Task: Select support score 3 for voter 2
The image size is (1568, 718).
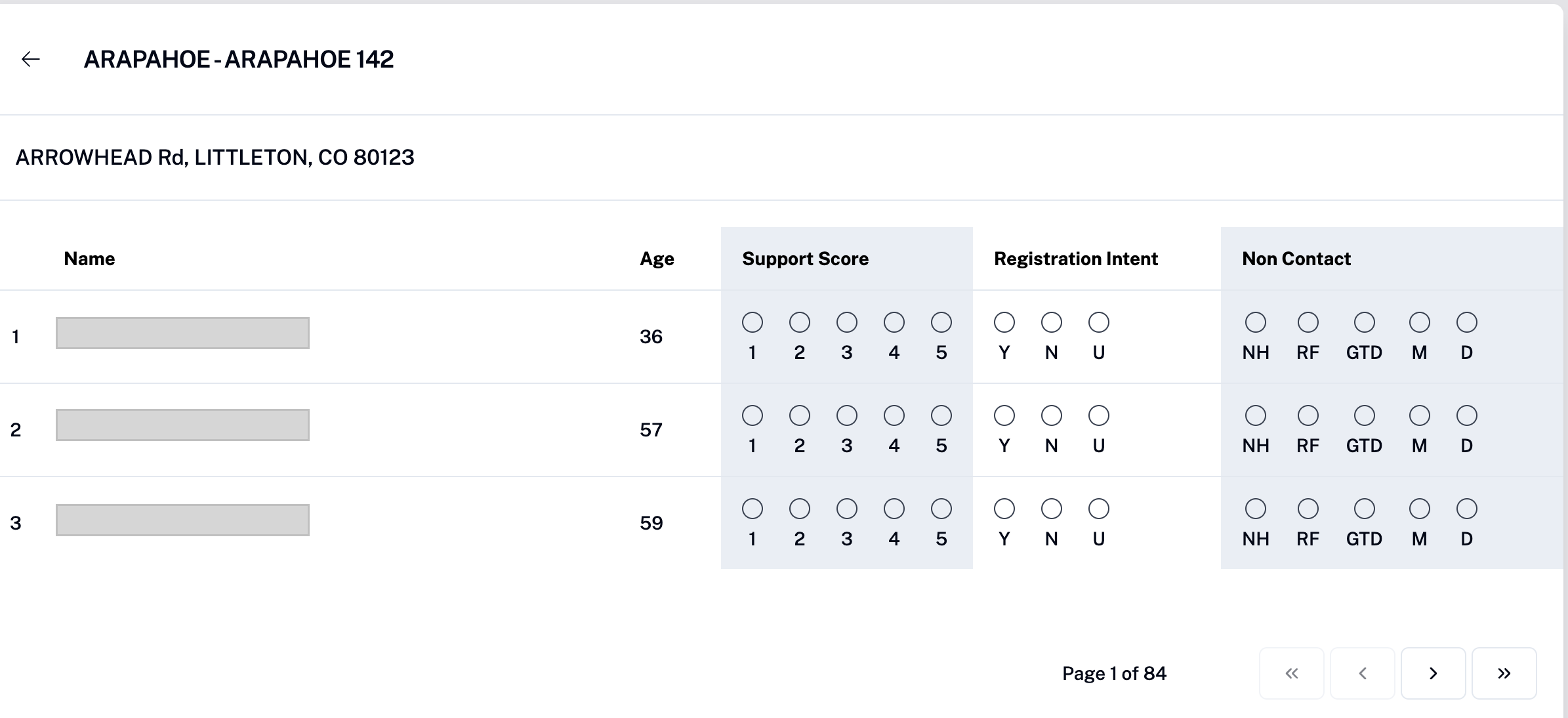Action: 847,415
